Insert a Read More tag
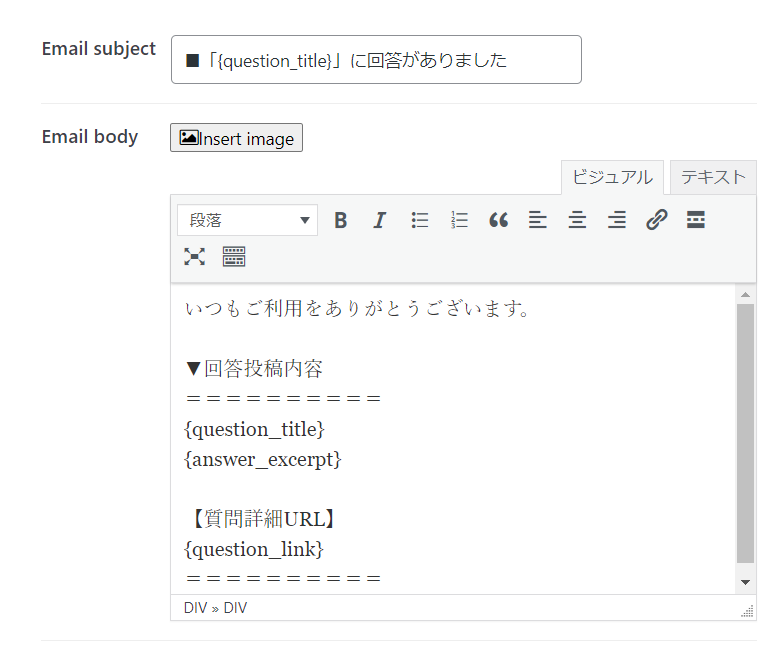The image size is (771, 653). point(696,220)
